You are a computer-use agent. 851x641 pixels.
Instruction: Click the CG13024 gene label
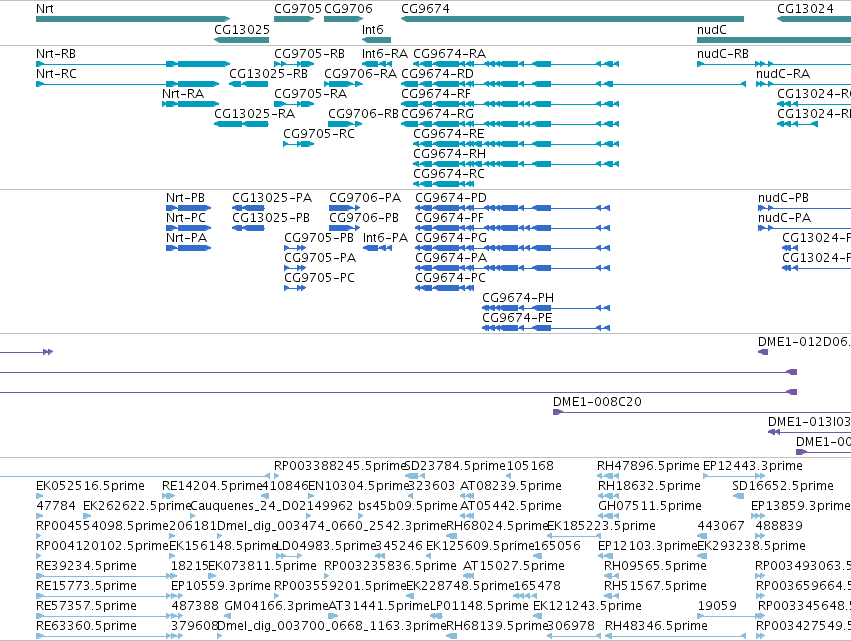tap(805, 8)
